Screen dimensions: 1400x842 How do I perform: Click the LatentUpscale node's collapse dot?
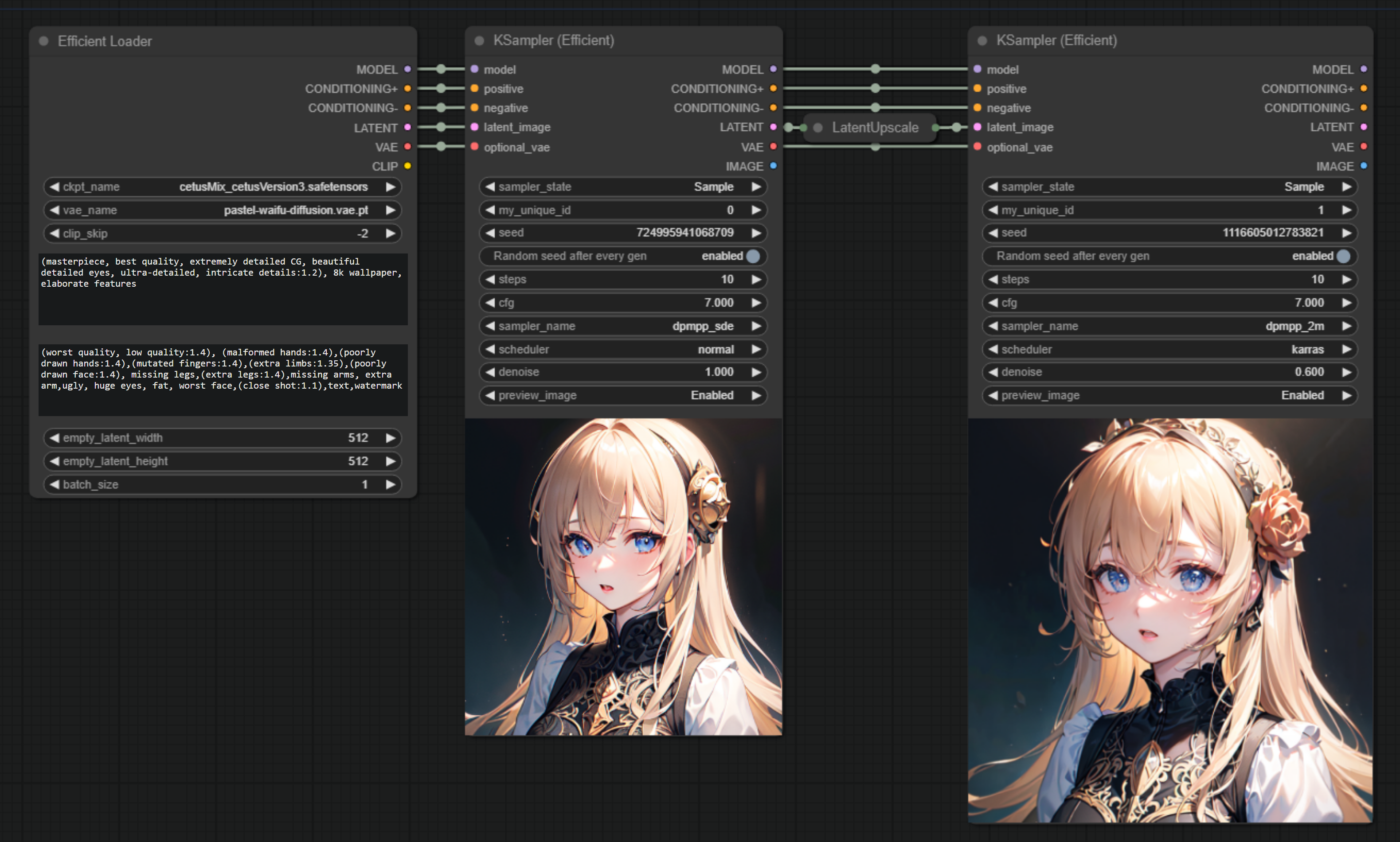pyautogui.click(x=818, y=128)
